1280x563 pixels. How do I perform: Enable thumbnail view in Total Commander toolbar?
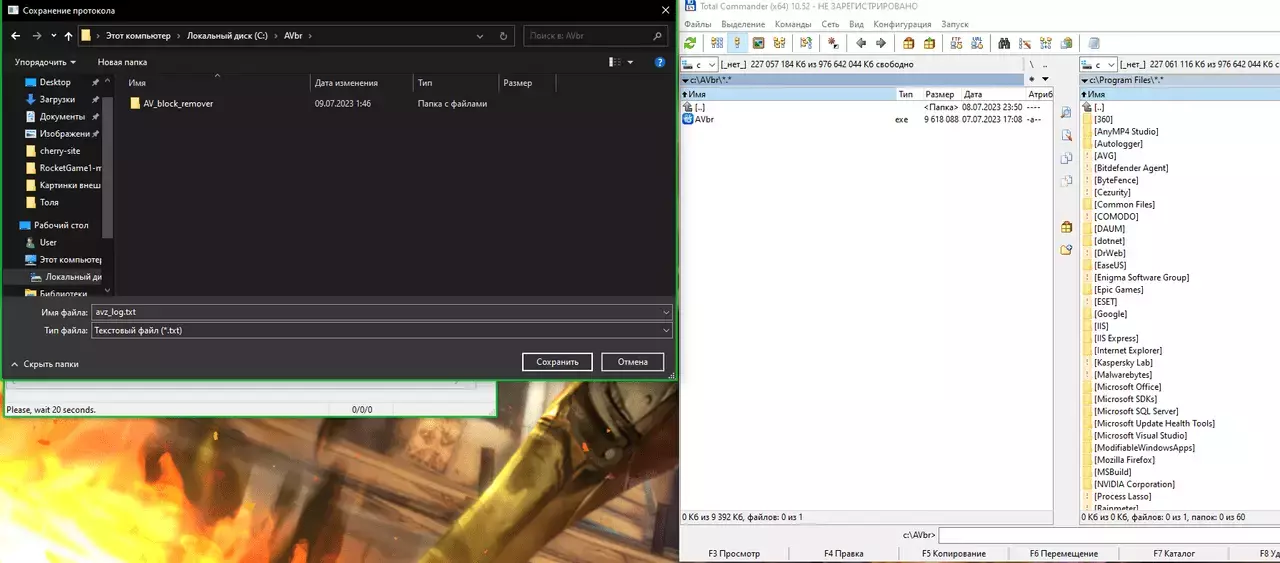pyautogui.click(x=758, y=43)
